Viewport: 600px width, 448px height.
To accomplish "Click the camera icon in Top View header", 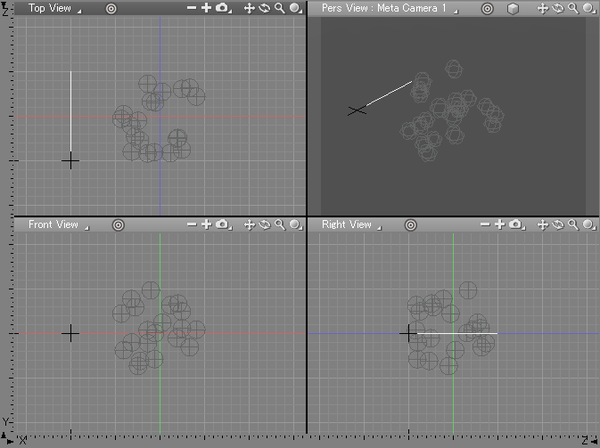I will tap(222, 8).
